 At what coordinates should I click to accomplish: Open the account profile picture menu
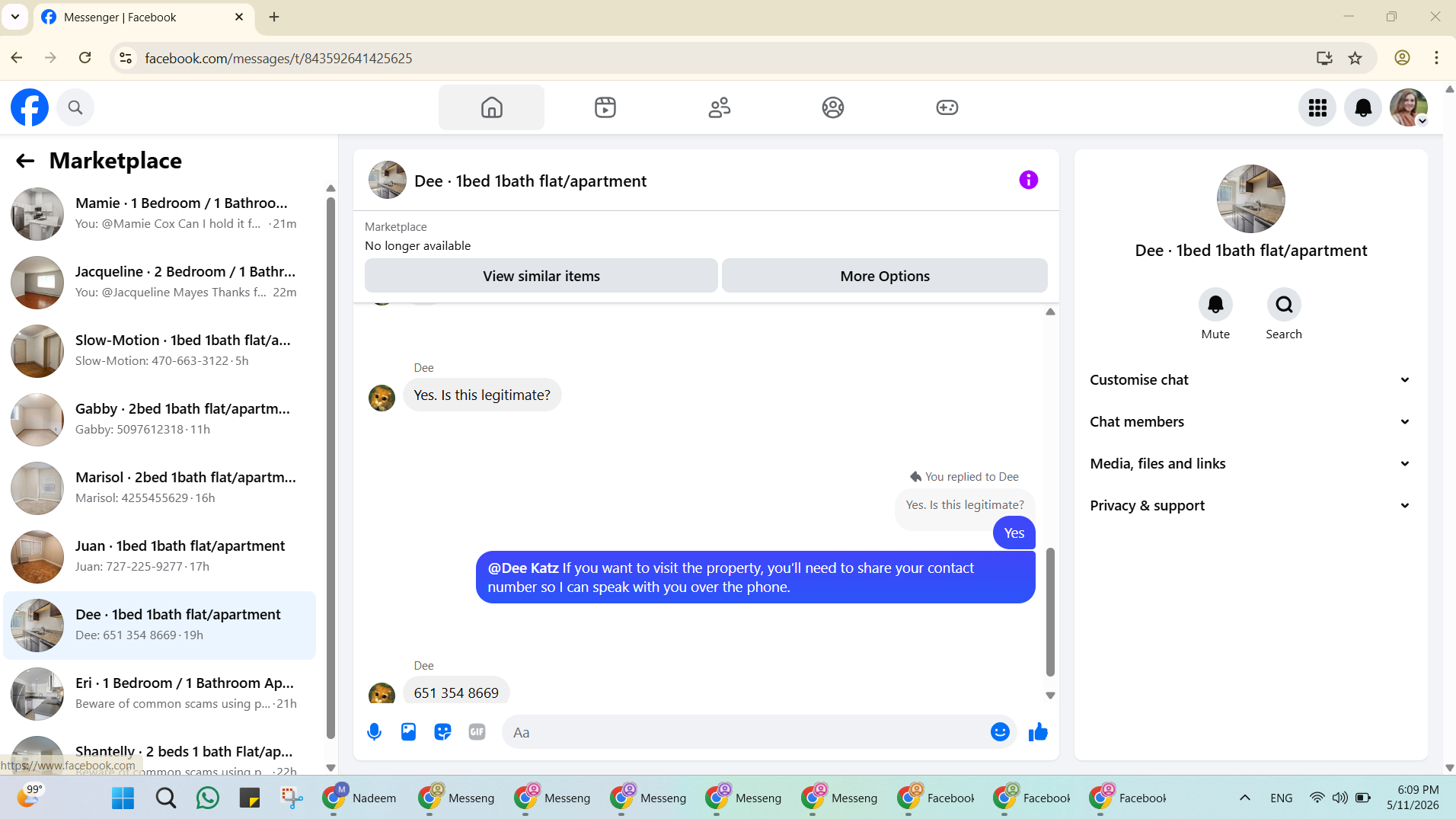tap(1409, 107)
